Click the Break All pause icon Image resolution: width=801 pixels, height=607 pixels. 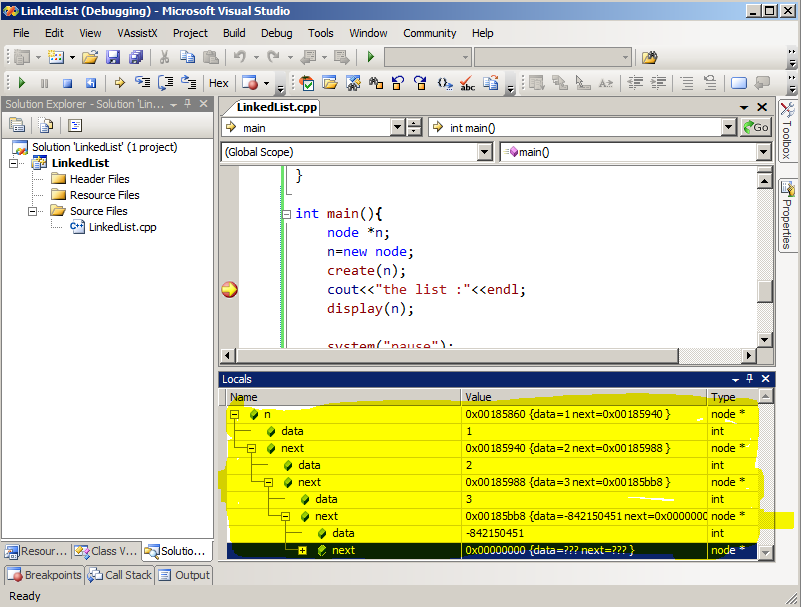click(x=44, y=83)
